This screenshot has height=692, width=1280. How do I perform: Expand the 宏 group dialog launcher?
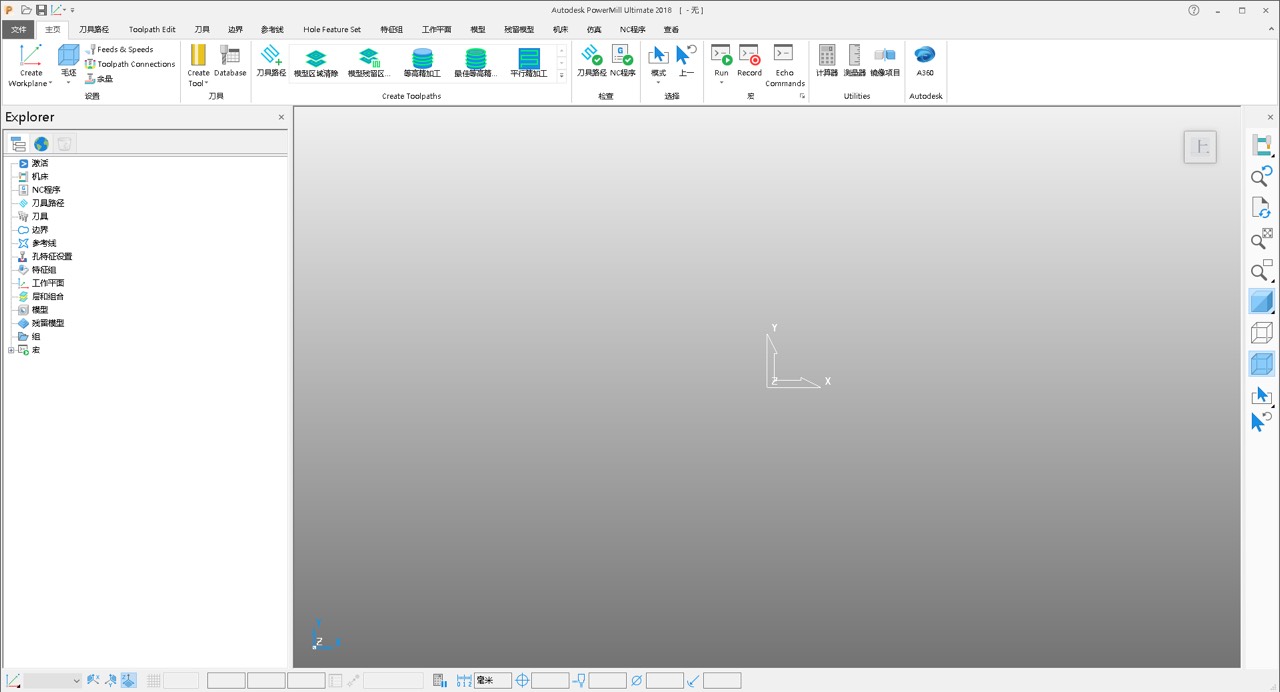click(x=802, y=96)
